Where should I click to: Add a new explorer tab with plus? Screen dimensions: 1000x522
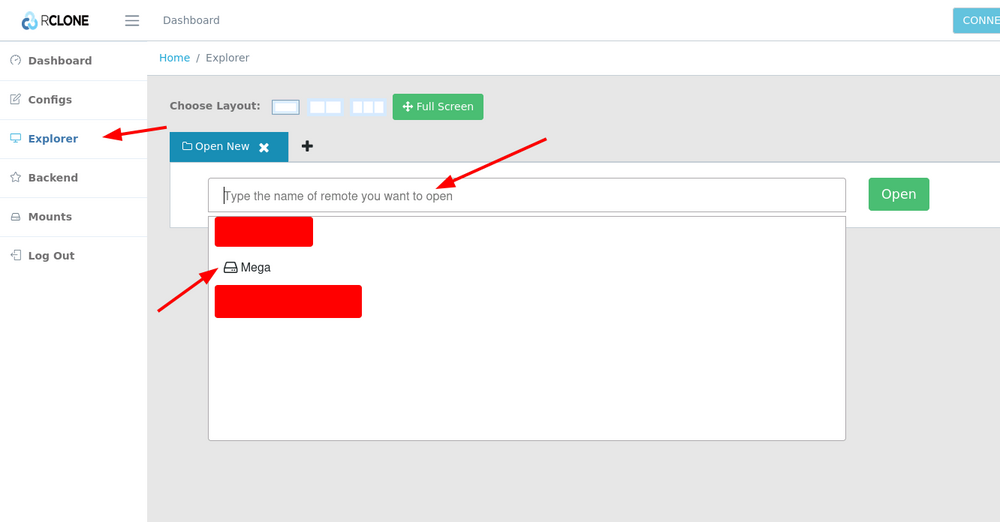(307, 146)
